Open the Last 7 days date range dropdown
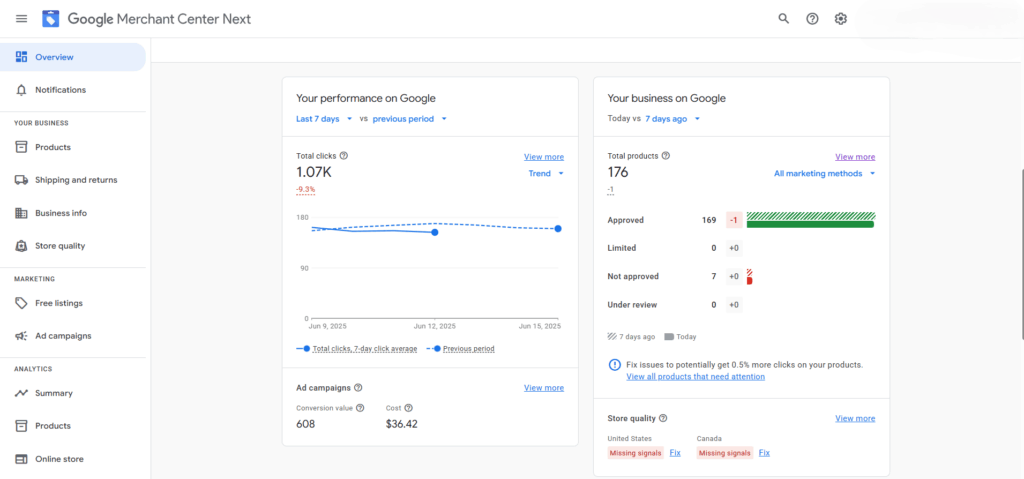This screenshot has width=1024, height=479. 325,119
